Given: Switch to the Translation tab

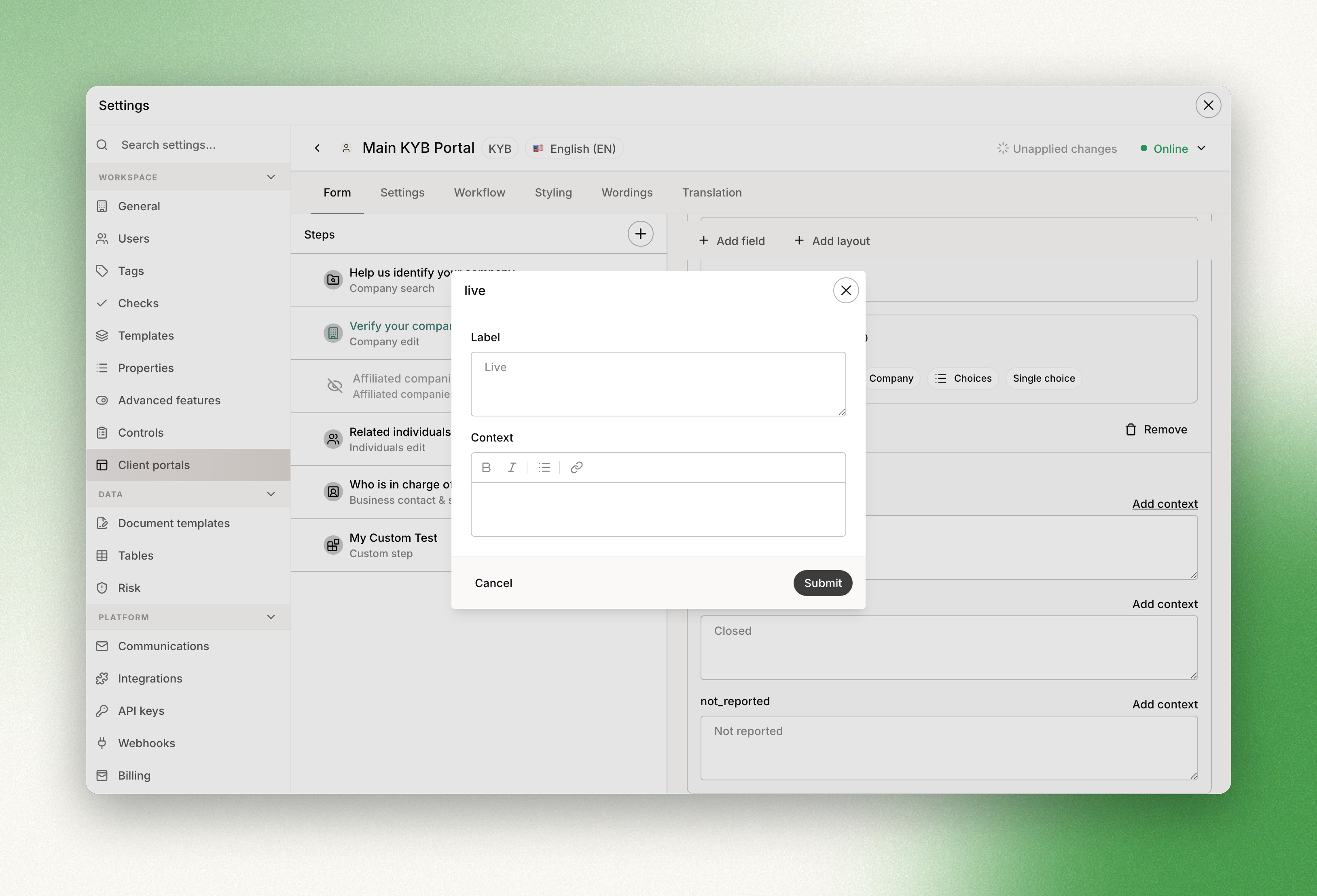Looking at the screenshot, I should [x=712, y=192].
